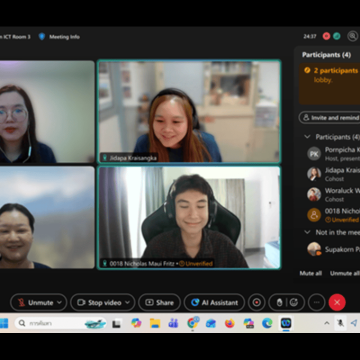Click the Share content button
This screenshot has height=360, width=360.
coord(159,302)
